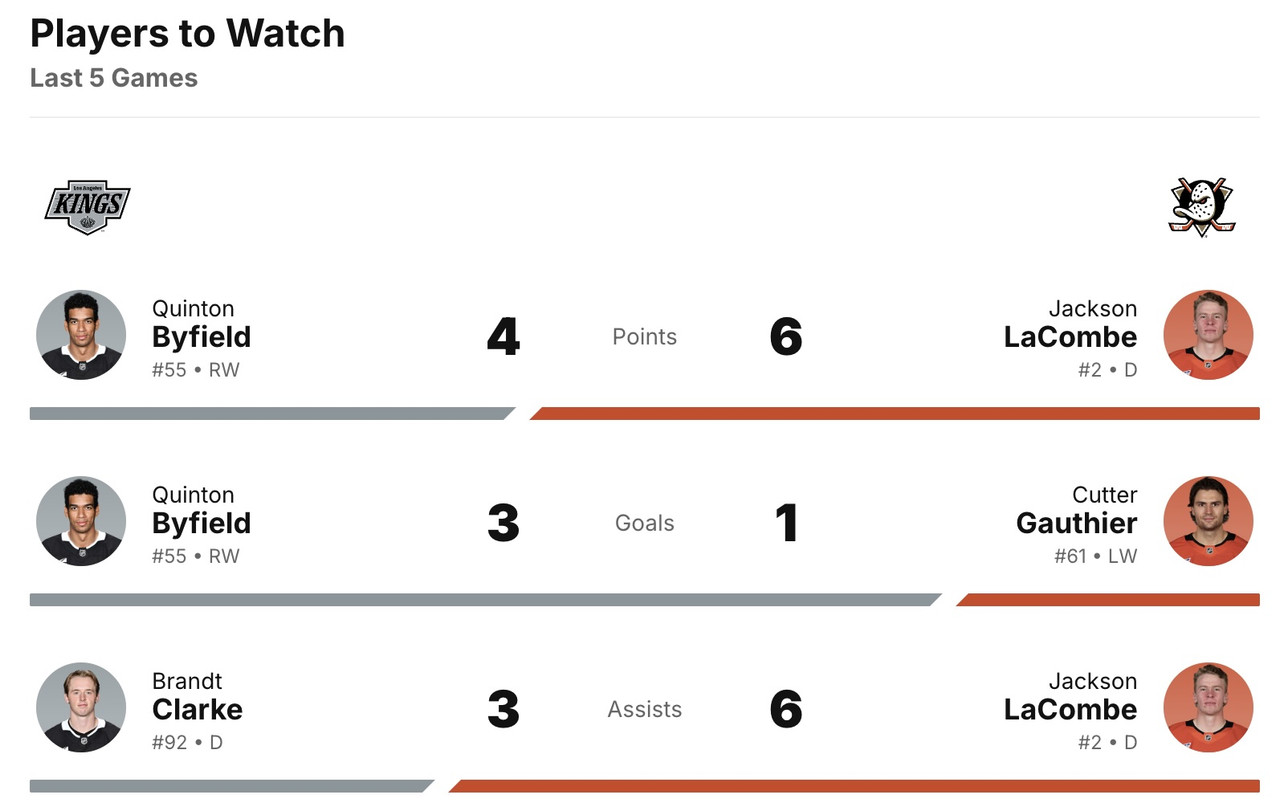The height and width of the screenshot is (811, 1280).
Task: Open Quinton Byfield's headshot in Points row
Action: pos(81,335)
